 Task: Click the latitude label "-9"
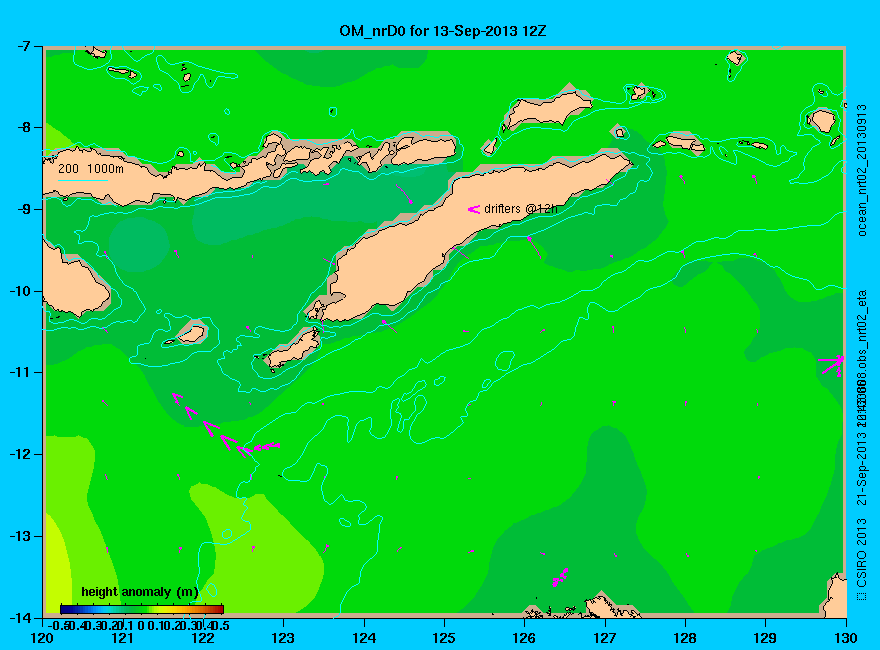coord(25,209)
